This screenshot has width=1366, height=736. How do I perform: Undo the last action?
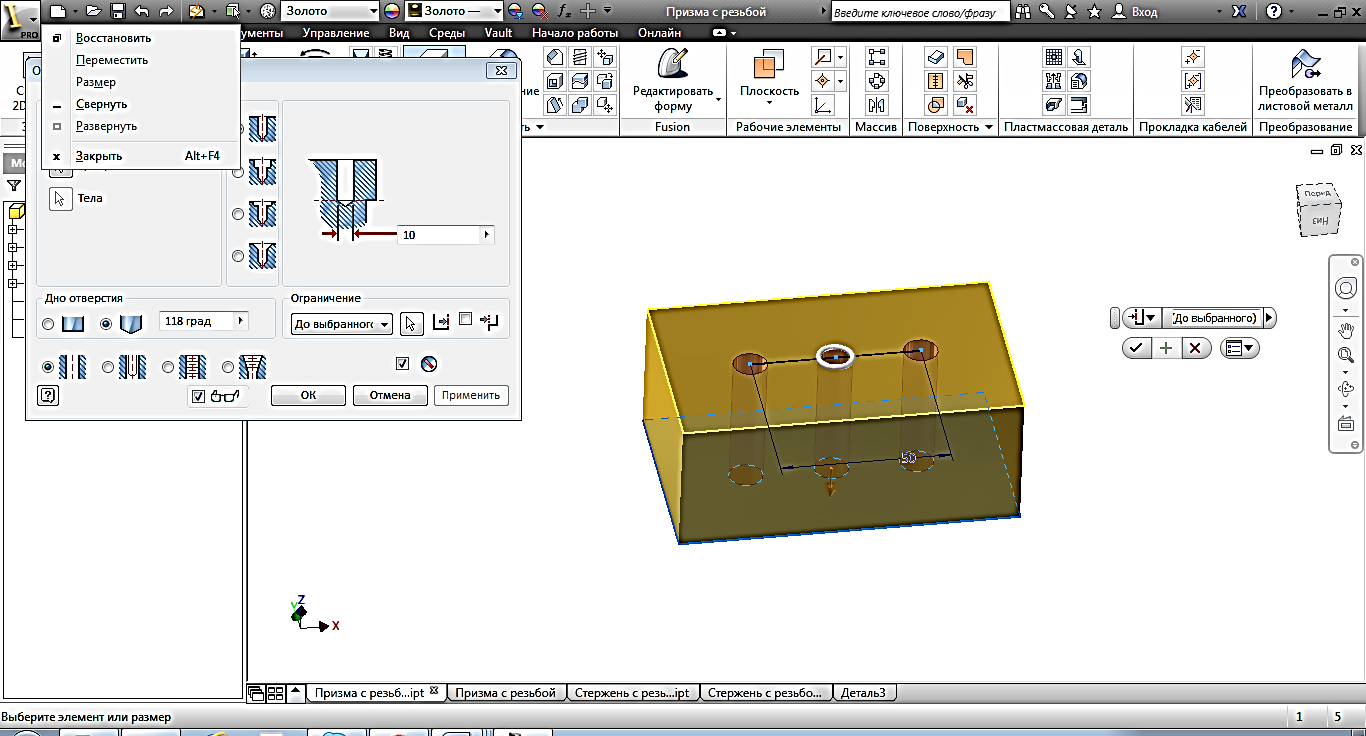pyautogui.click(x=141, y=11)
